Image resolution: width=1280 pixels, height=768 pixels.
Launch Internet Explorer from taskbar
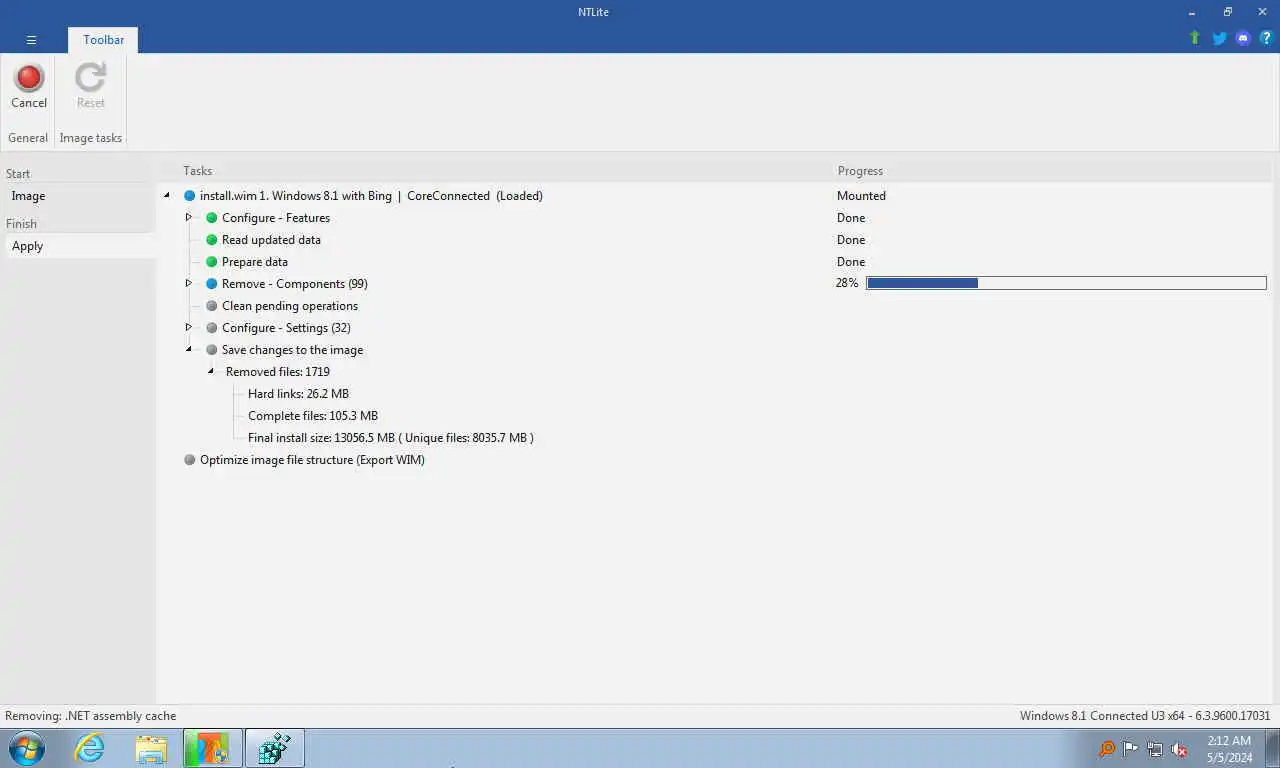click(89, 748)
